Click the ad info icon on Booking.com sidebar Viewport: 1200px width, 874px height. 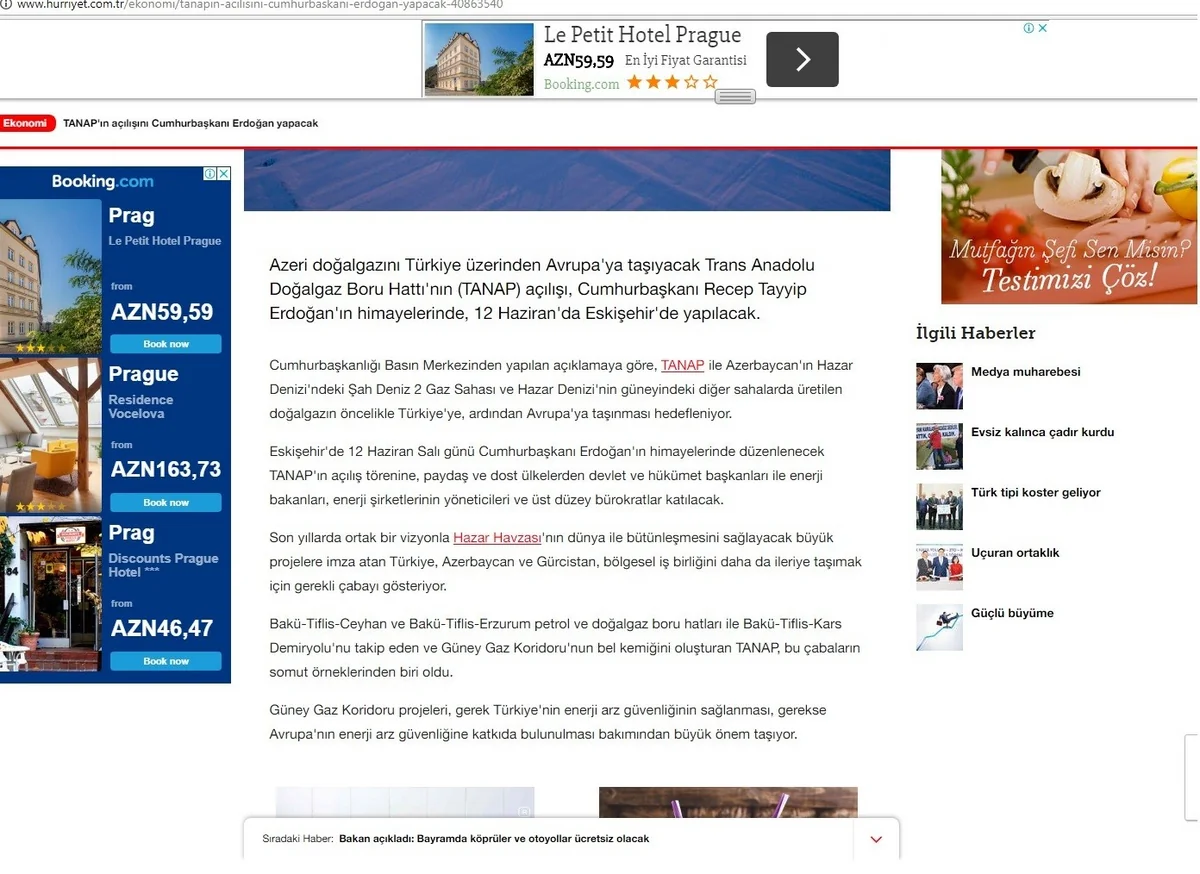point(211,174)
